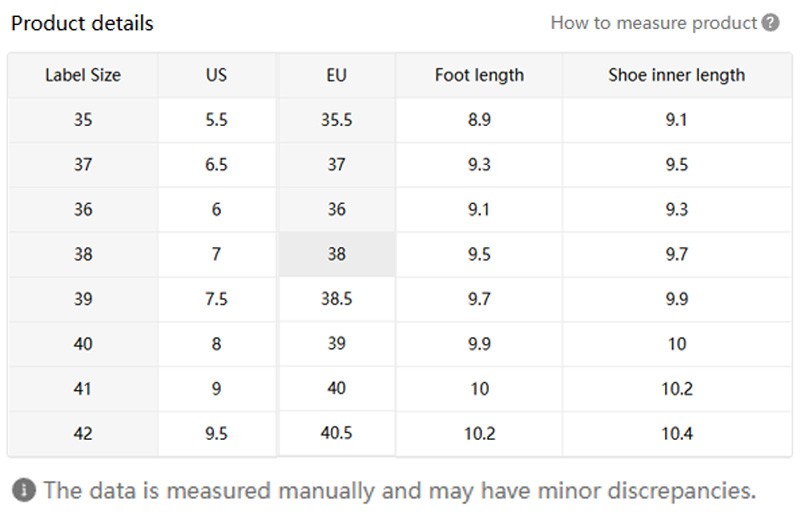Screen dimensions: 800x524
Task: Click the EU 38.5 cell
Action: click(336, 299)
